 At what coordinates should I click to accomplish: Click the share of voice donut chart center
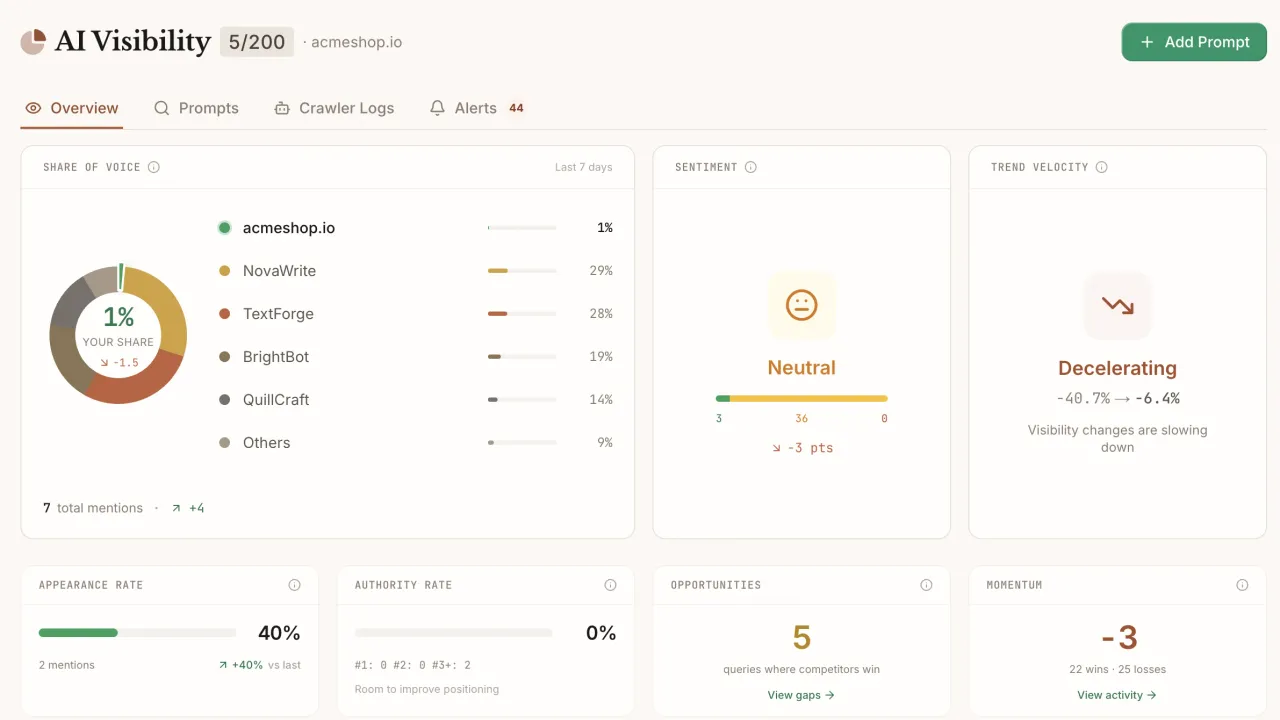(118, 335)
